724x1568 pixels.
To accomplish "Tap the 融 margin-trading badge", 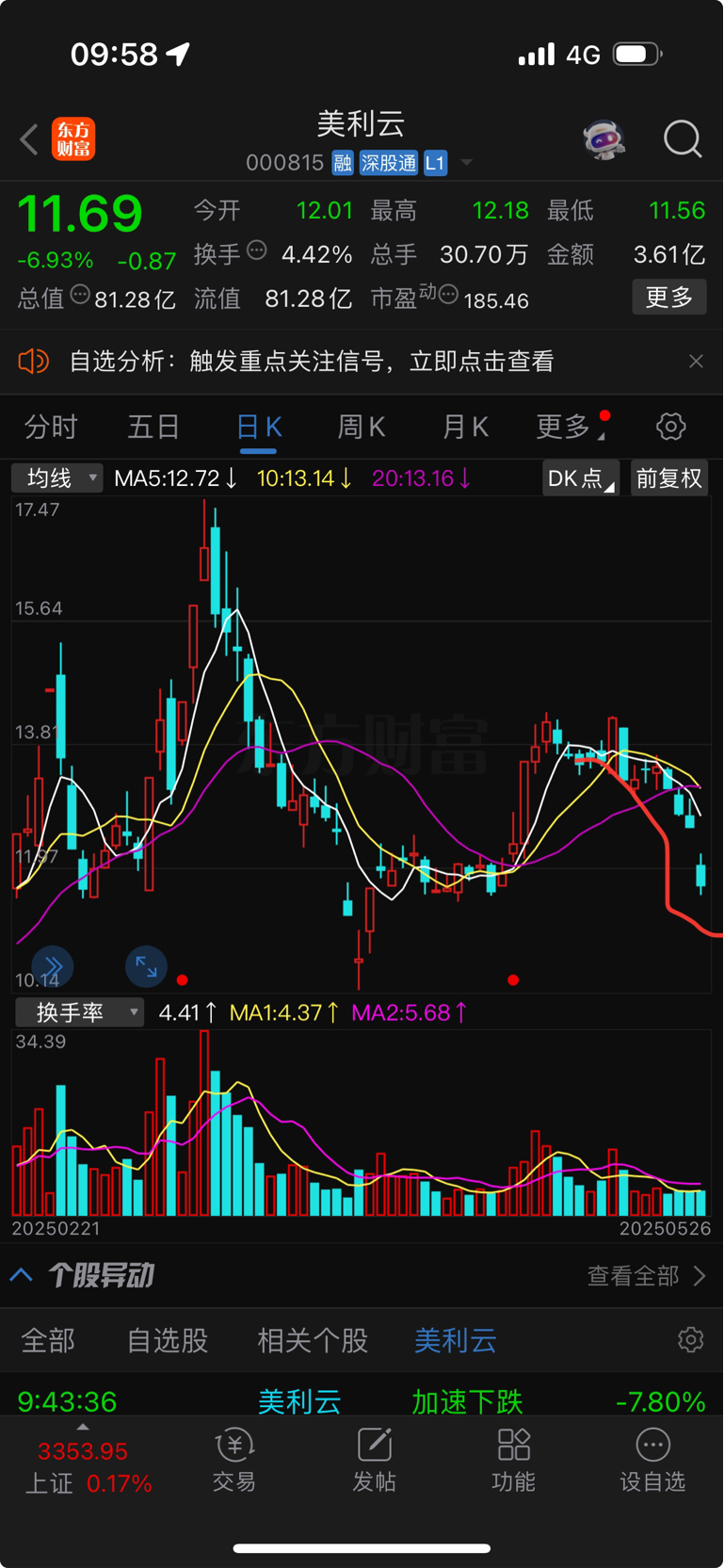I will 343,163.
